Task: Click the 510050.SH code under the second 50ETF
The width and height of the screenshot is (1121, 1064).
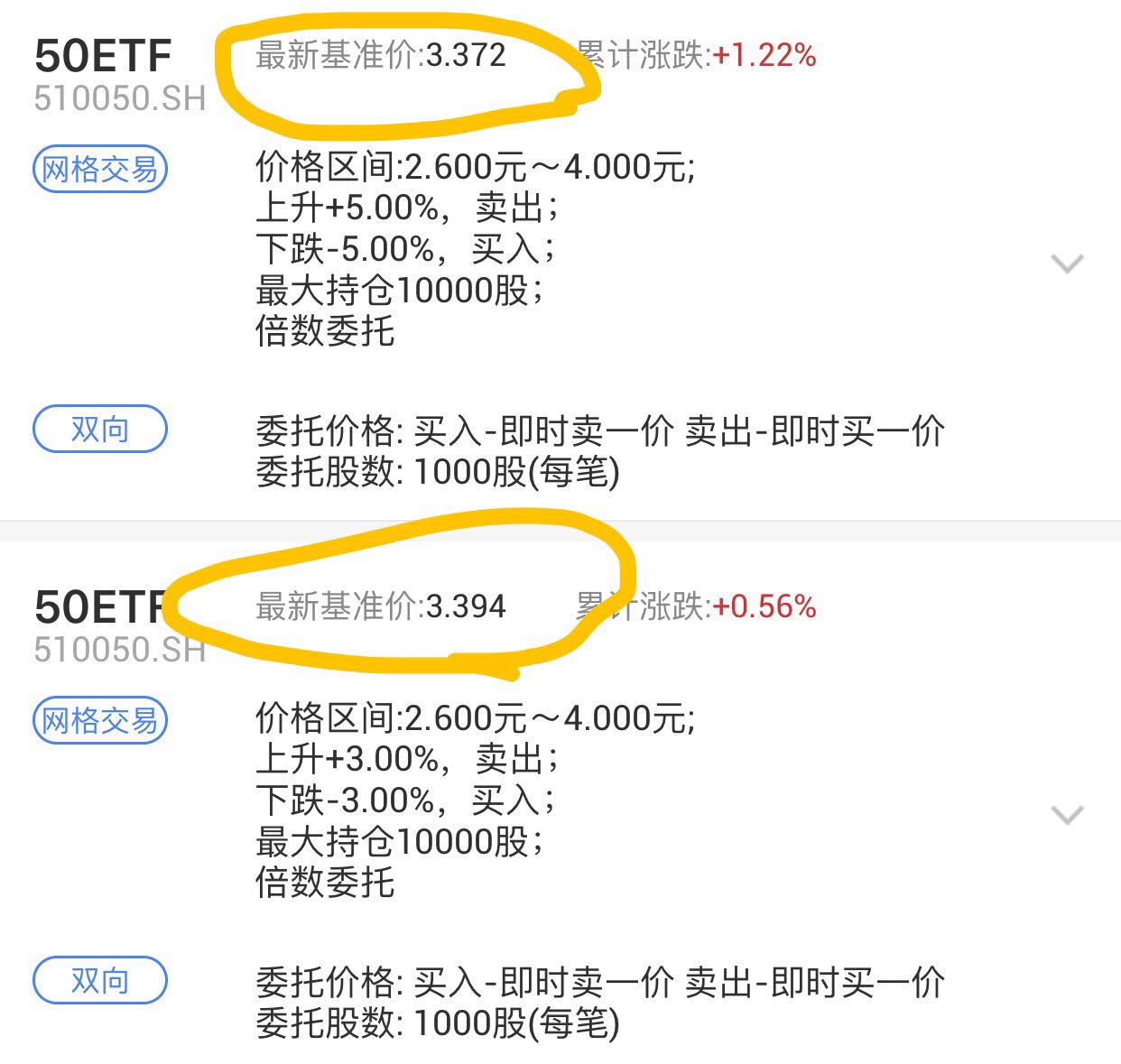Action: [120, 650]
